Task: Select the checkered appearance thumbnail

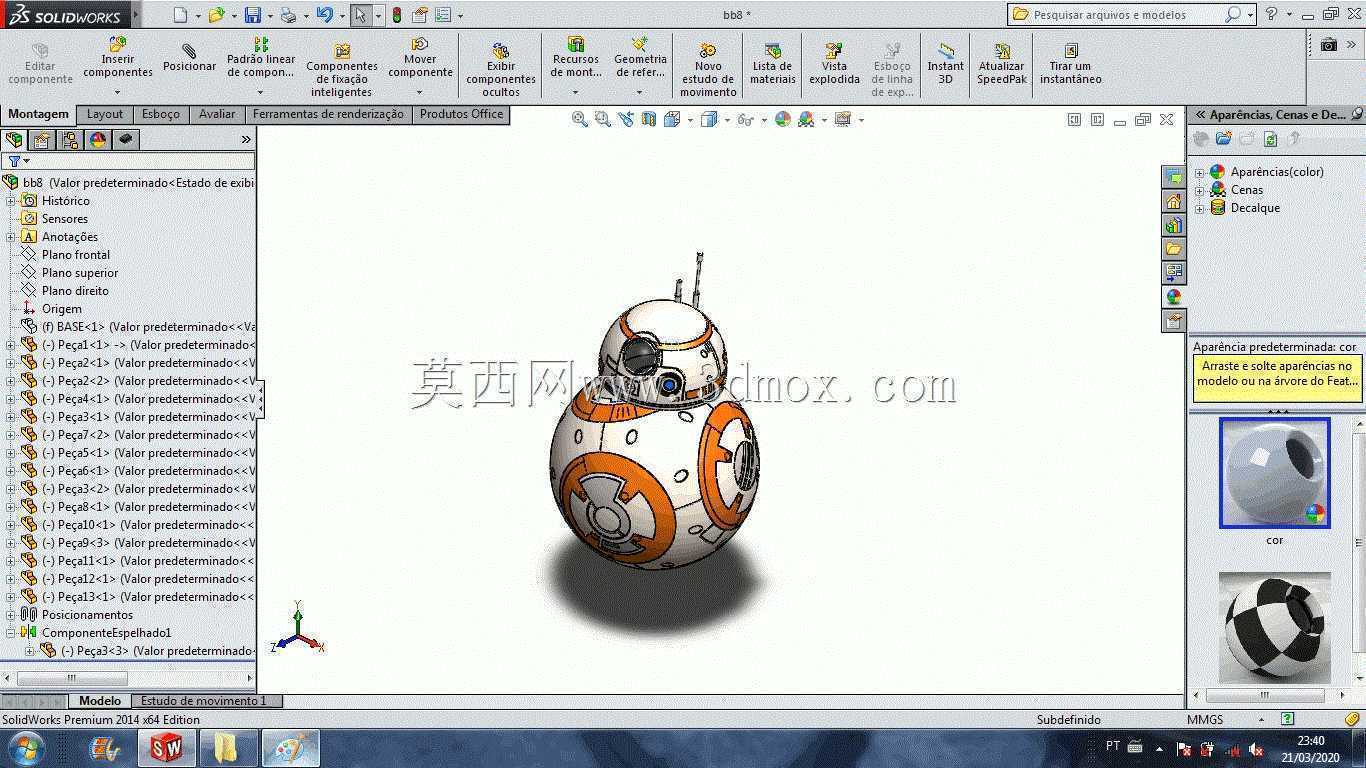Action: 1275,627
